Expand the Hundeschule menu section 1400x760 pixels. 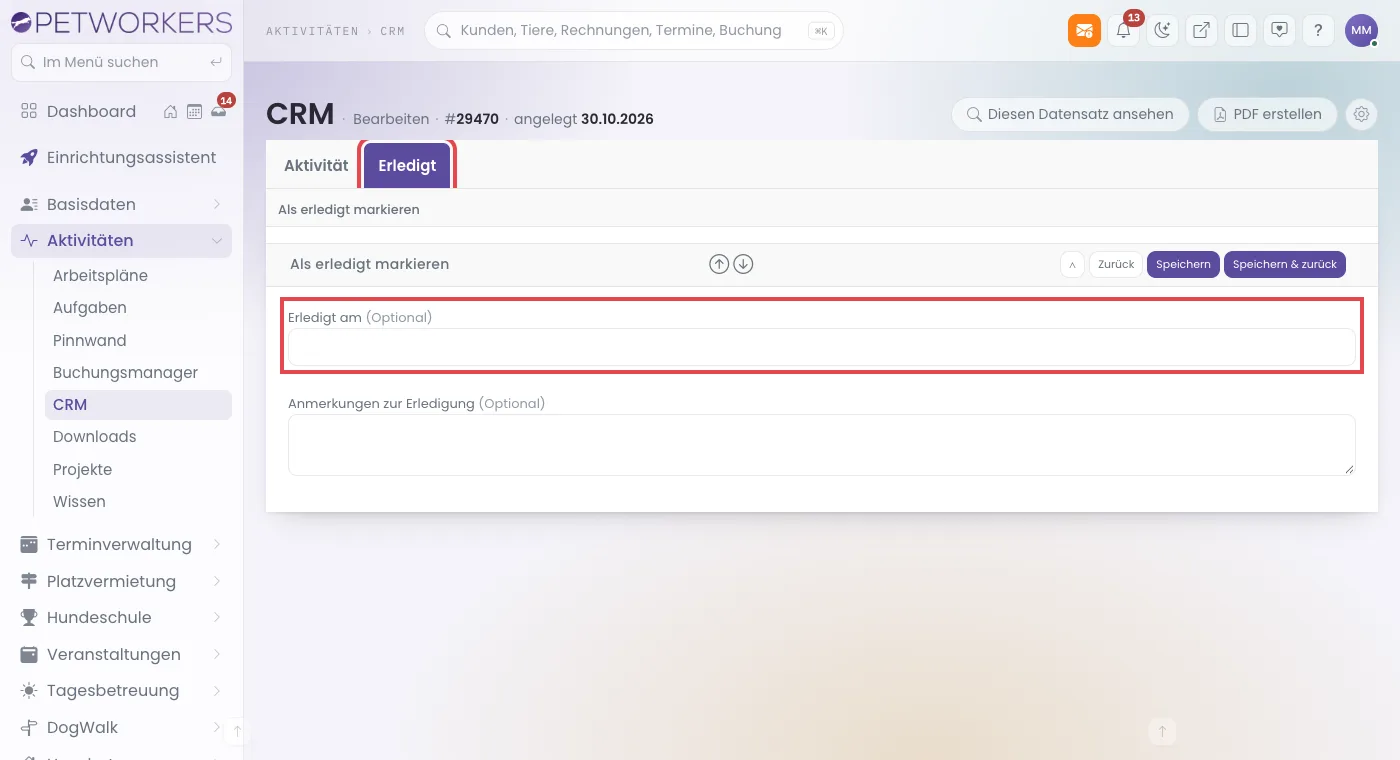point(121,617)
